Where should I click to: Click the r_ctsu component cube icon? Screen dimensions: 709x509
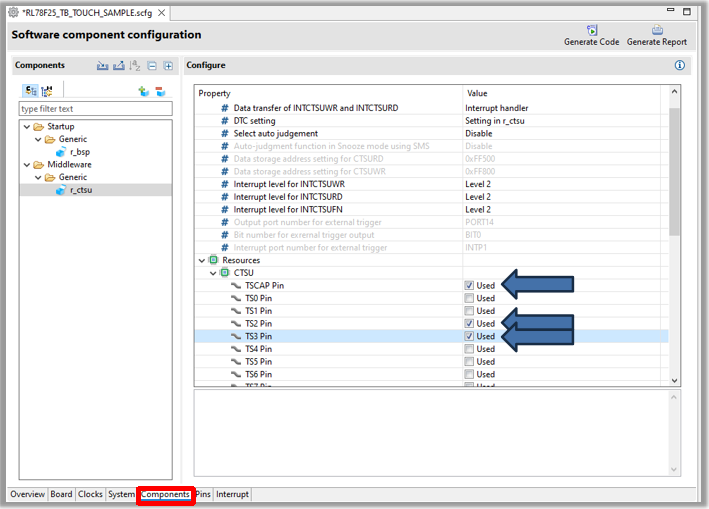[61, 190]
